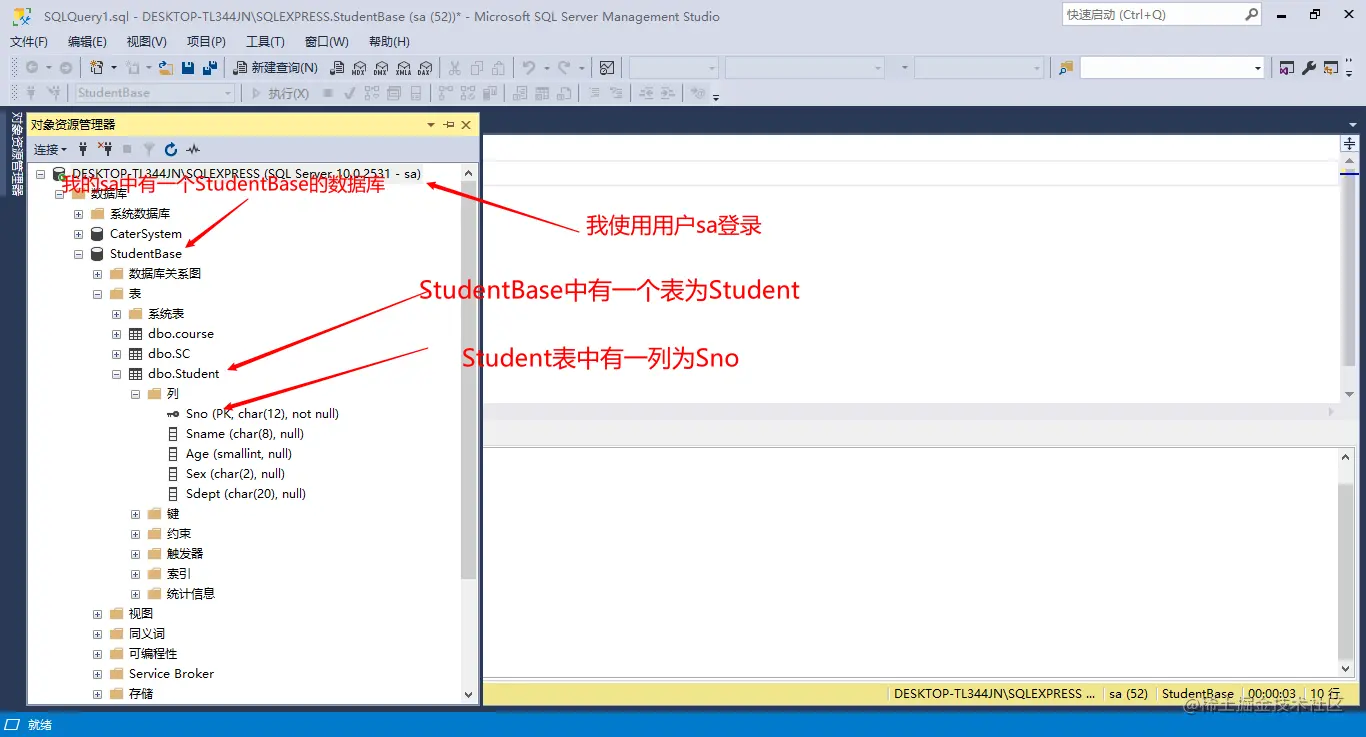The image size is (1366, 737).
Task: Open the 窗口(W) menu
Action: coord(327,42)
